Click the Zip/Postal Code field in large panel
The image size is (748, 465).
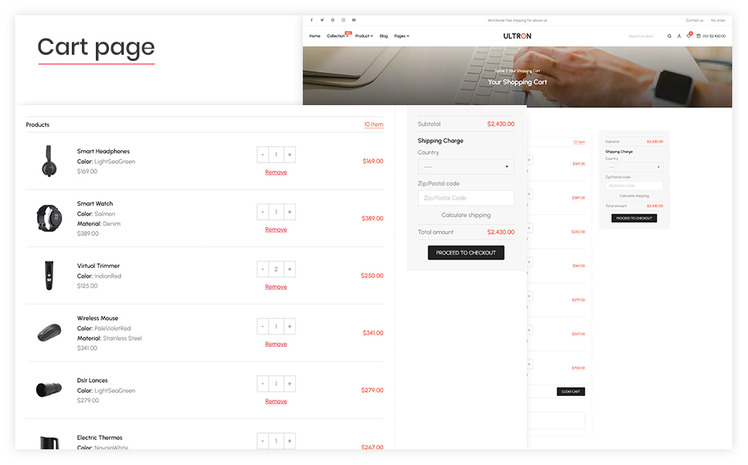[x=466, y=198]
